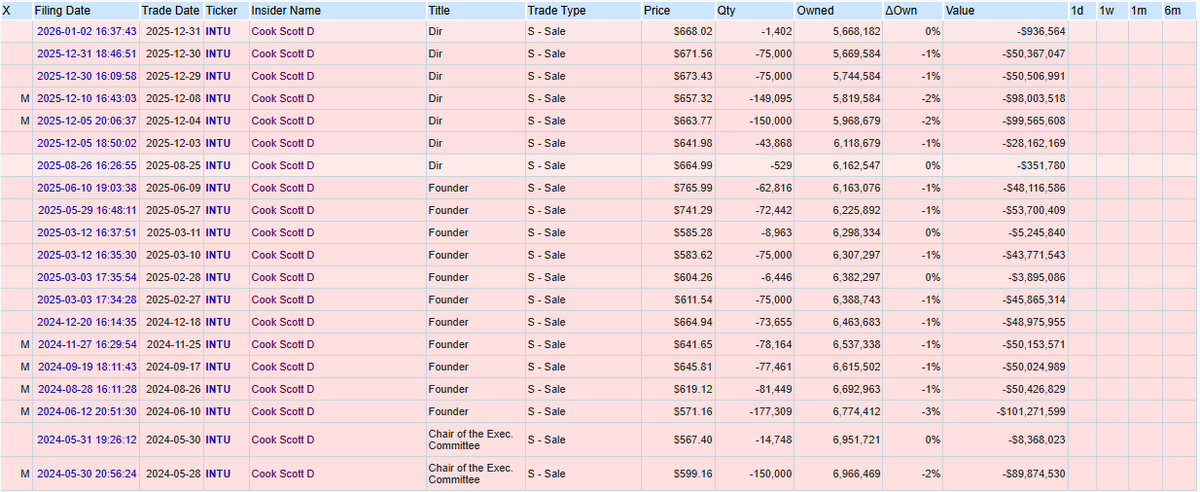The height and width of the screenshot is (492, 1200).
Task: Open filing dated 2024-06-12 20:51:30
Action: coord(87,411)
